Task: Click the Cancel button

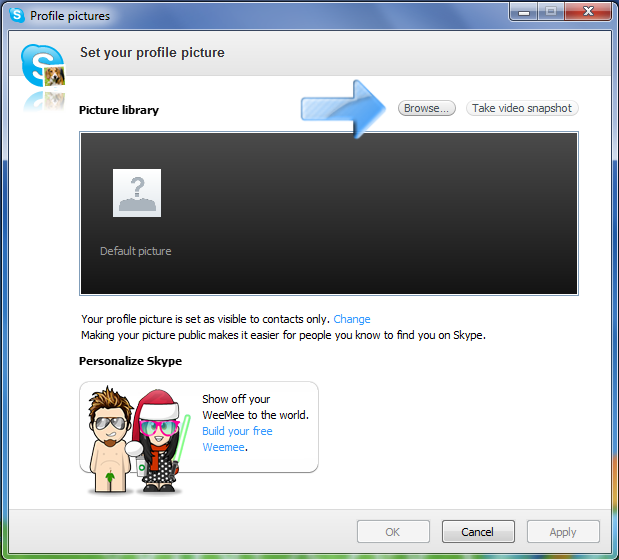Action: [x=478, y=532]
